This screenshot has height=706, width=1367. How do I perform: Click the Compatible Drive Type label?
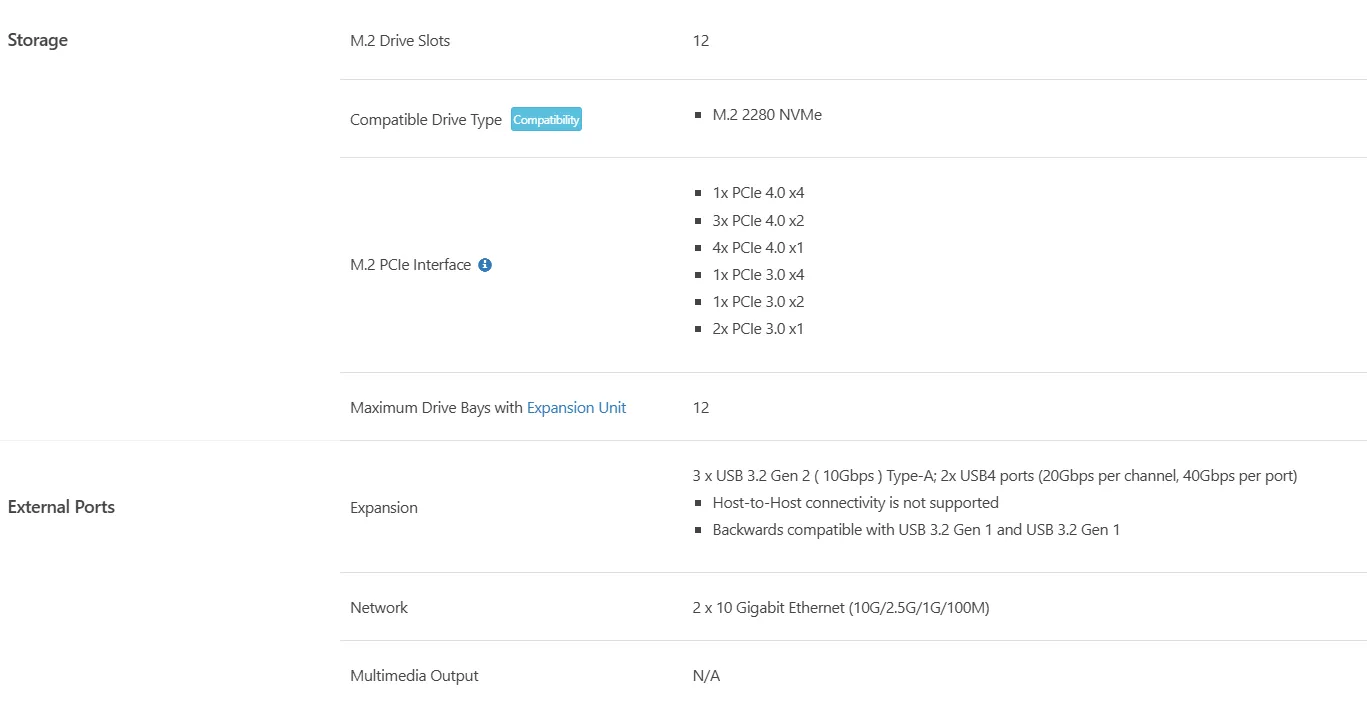[426, 120]
